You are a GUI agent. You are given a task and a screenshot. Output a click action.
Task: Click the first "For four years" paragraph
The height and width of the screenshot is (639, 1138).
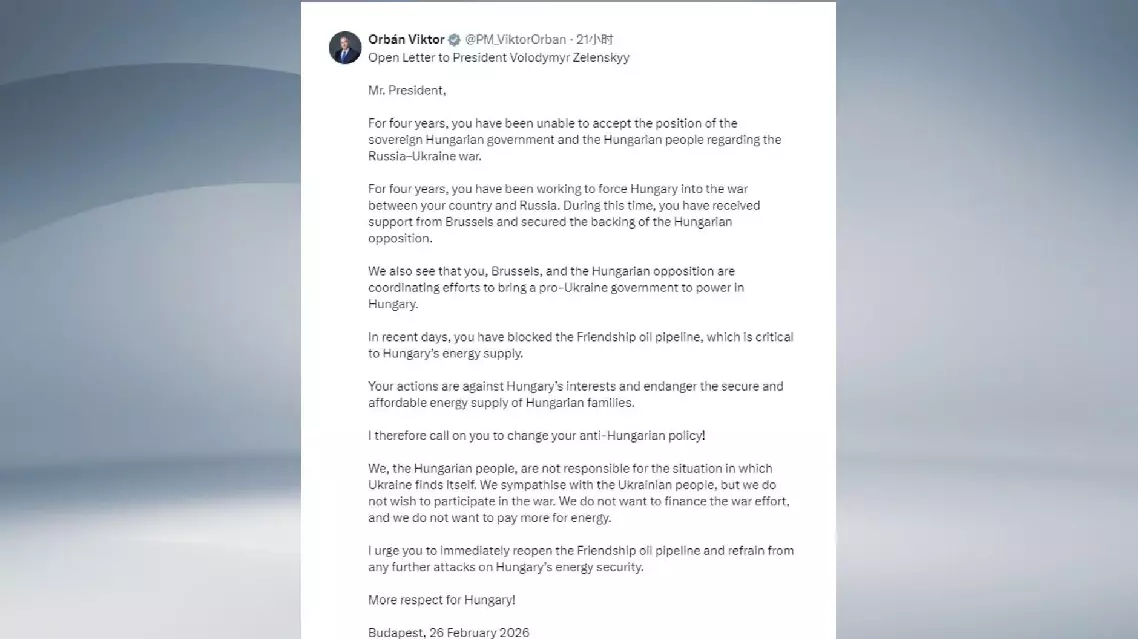pos(574,140)
